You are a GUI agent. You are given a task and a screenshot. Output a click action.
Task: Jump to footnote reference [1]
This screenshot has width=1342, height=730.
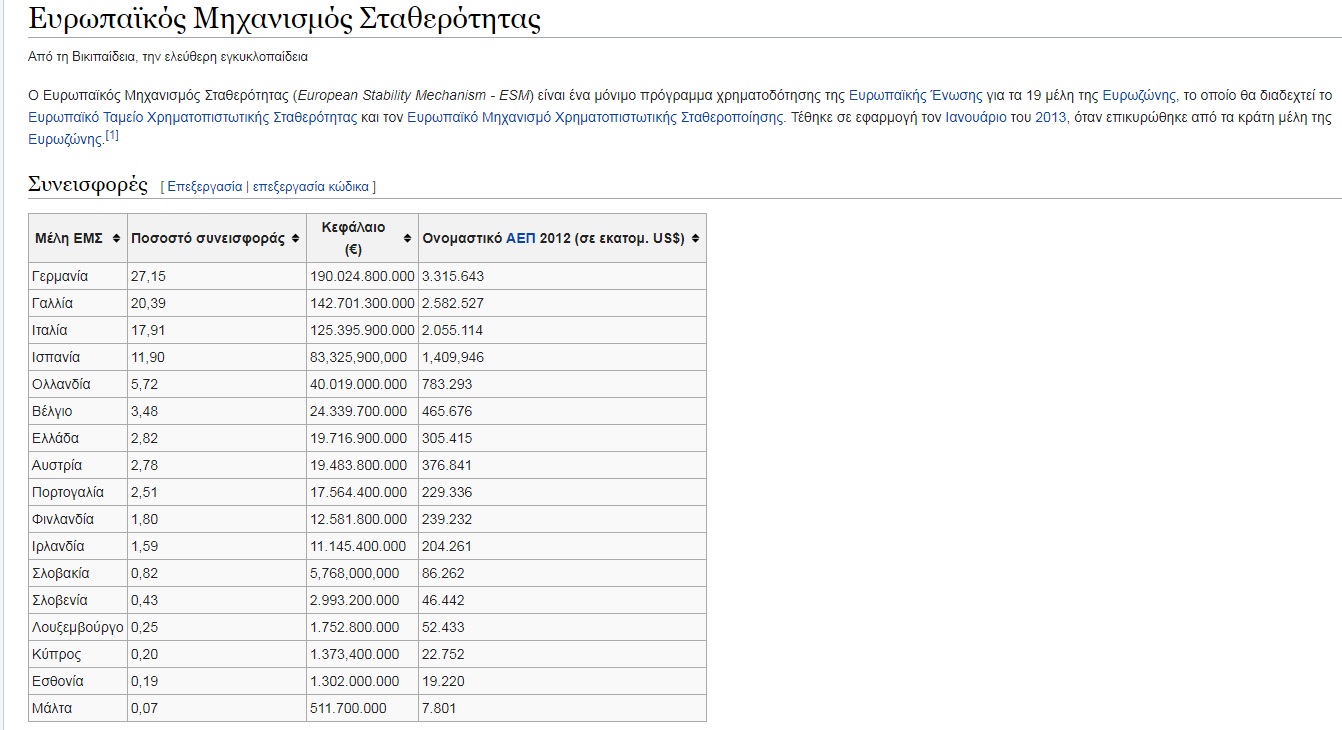[x=112, y=136]
